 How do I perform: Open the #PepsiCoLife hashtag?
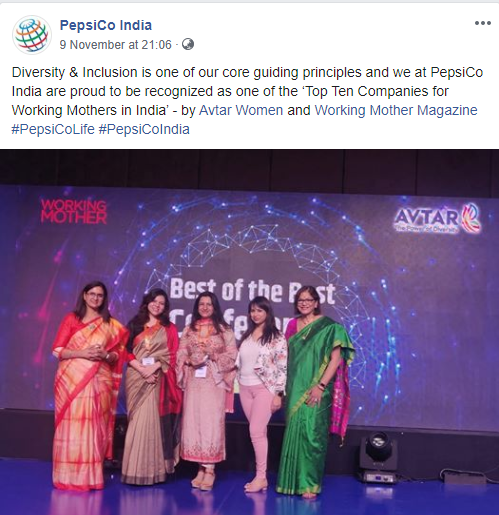[53, 129]
